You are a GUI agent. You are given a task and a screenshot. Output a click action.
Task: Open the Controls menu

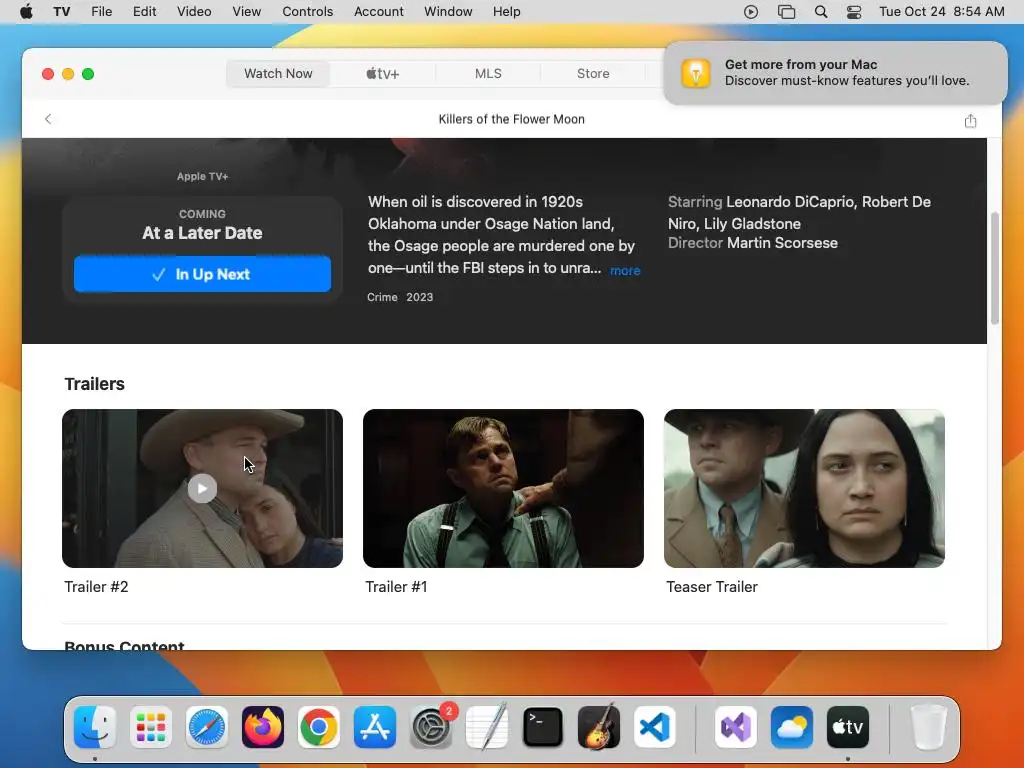[x=308, y=12]
